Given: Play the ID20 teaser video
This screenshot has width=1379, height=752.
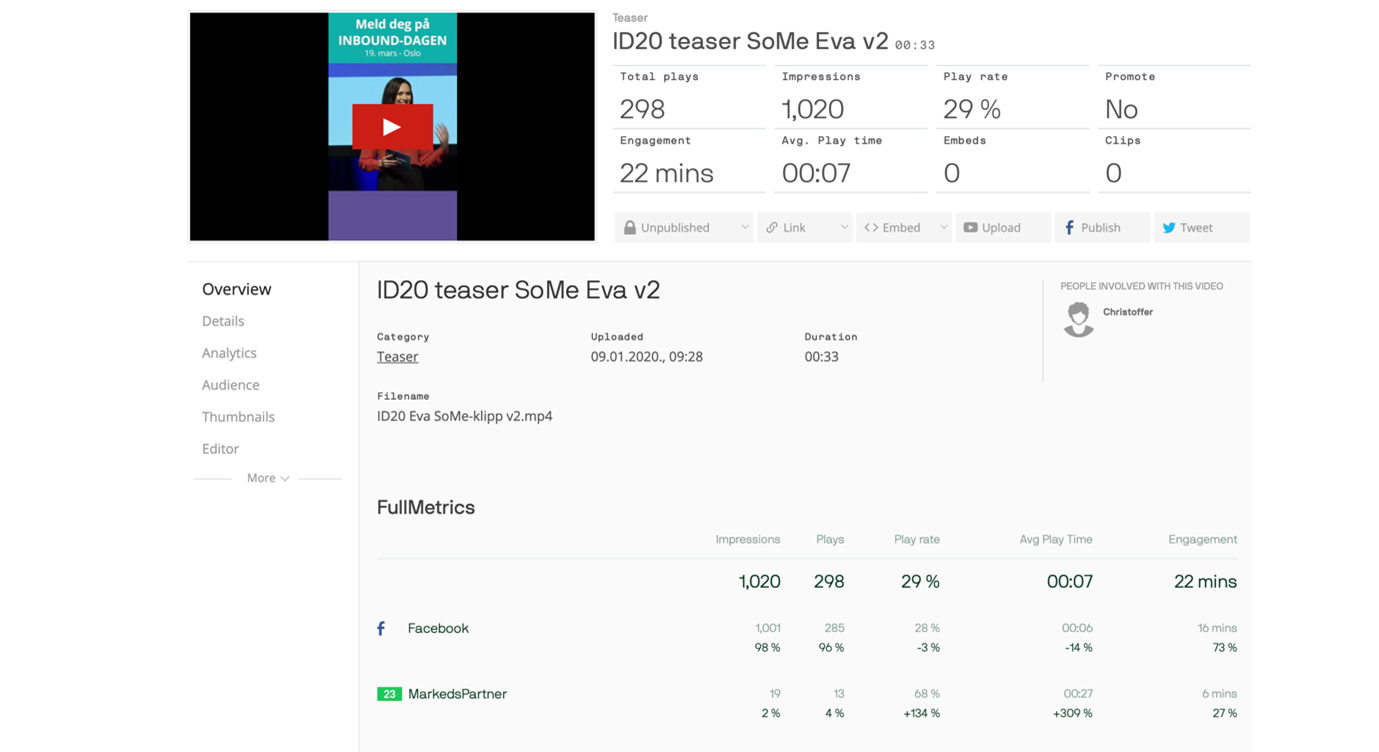Looking at the screenshot, I should tap(392, 127).
